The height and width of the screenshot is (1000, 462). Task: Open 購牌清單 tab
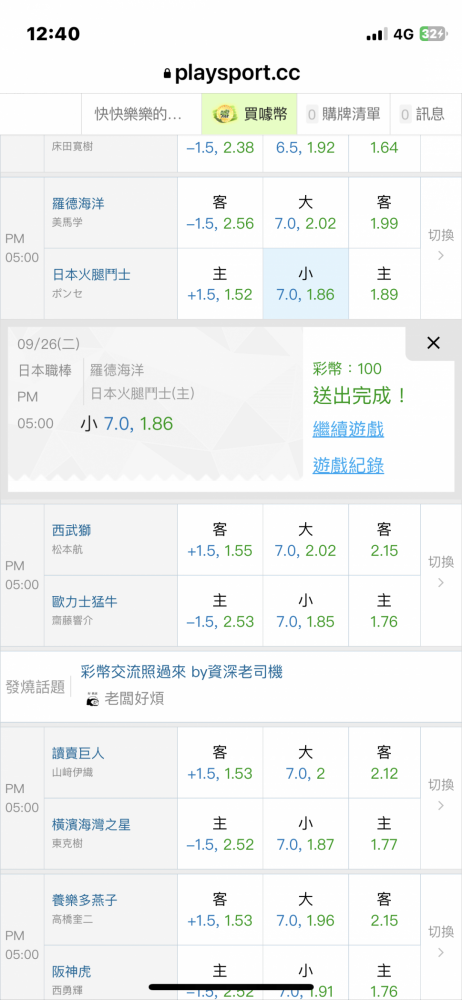coord(343,114)
